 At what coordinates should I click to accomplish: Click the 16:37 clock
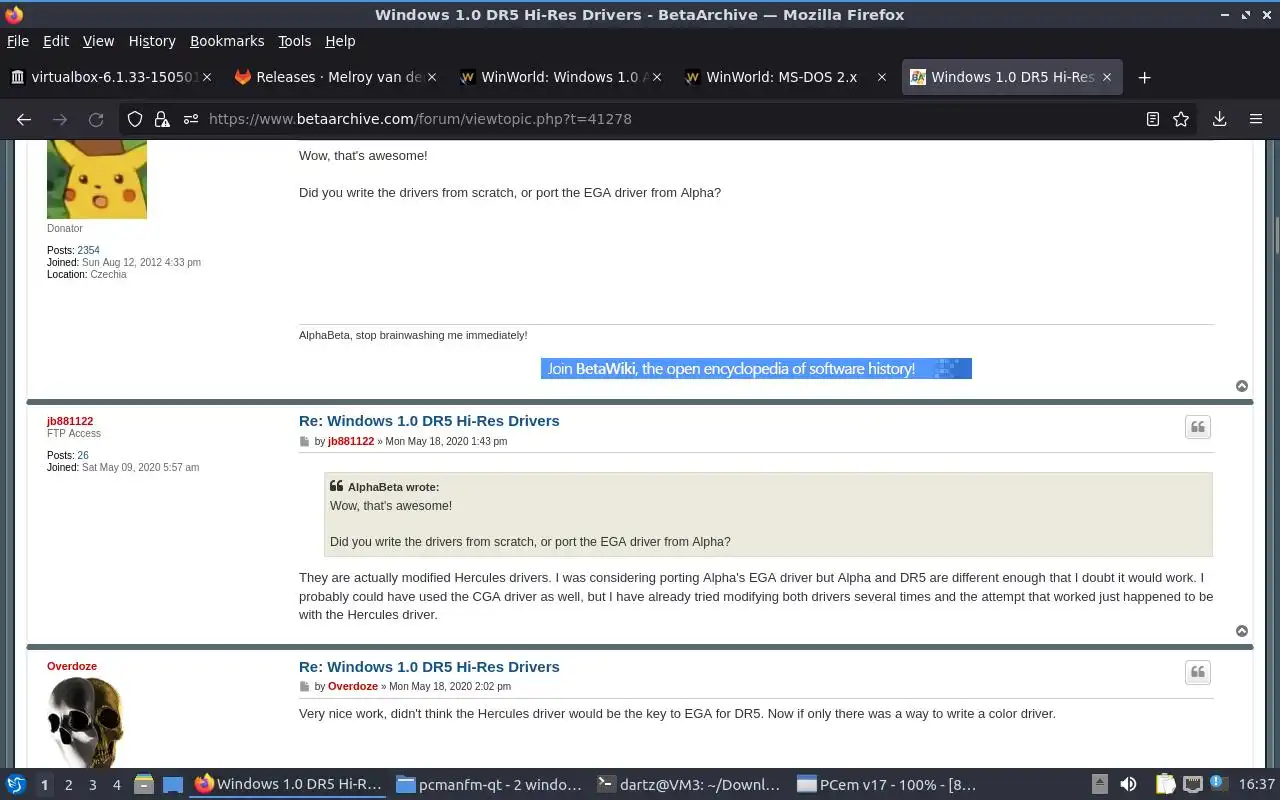click(1257, 785)
